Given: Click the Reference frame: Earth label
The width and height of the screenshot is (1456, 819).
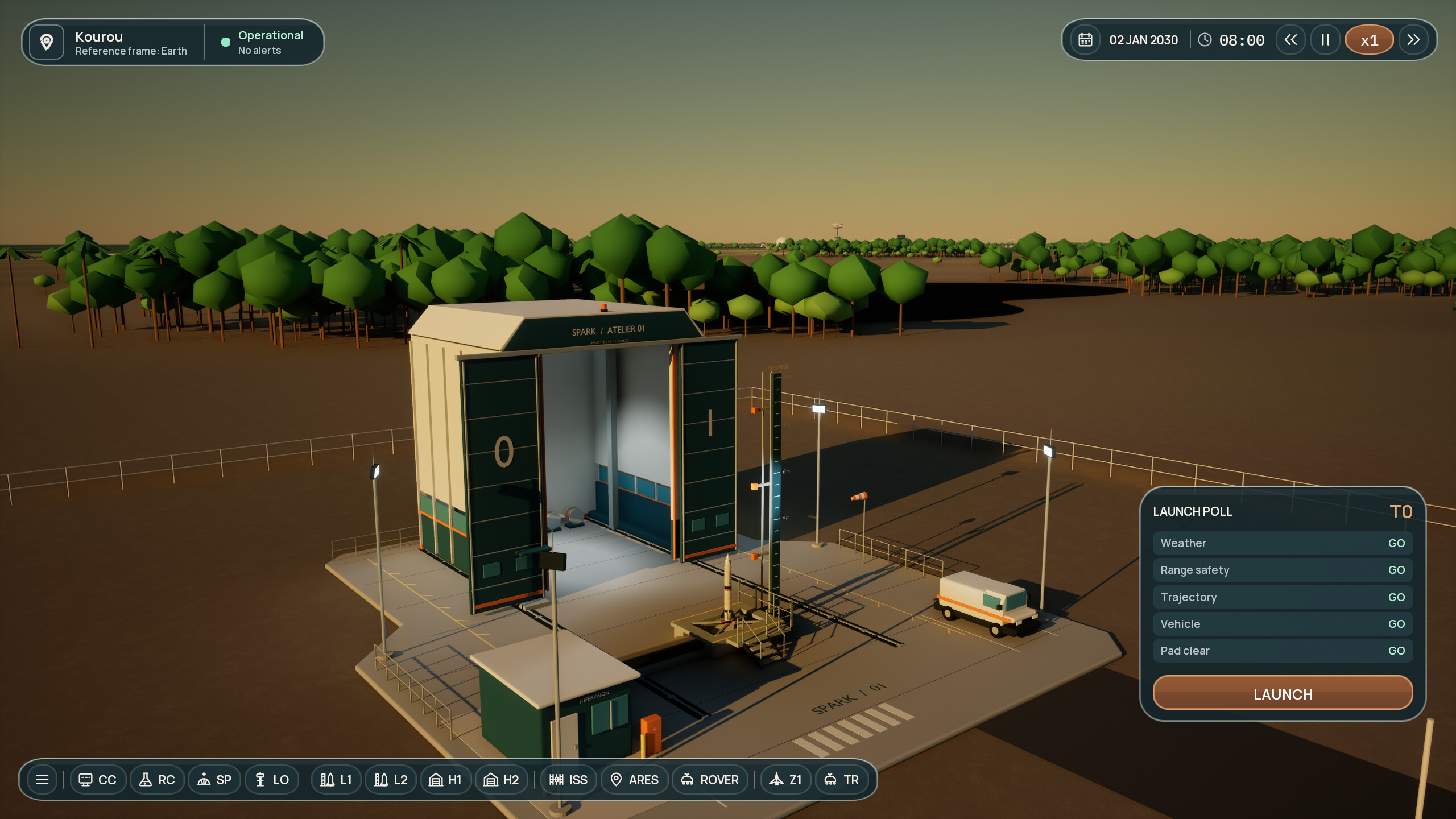Looking at the screenshot, I should (x=131, y=51).
